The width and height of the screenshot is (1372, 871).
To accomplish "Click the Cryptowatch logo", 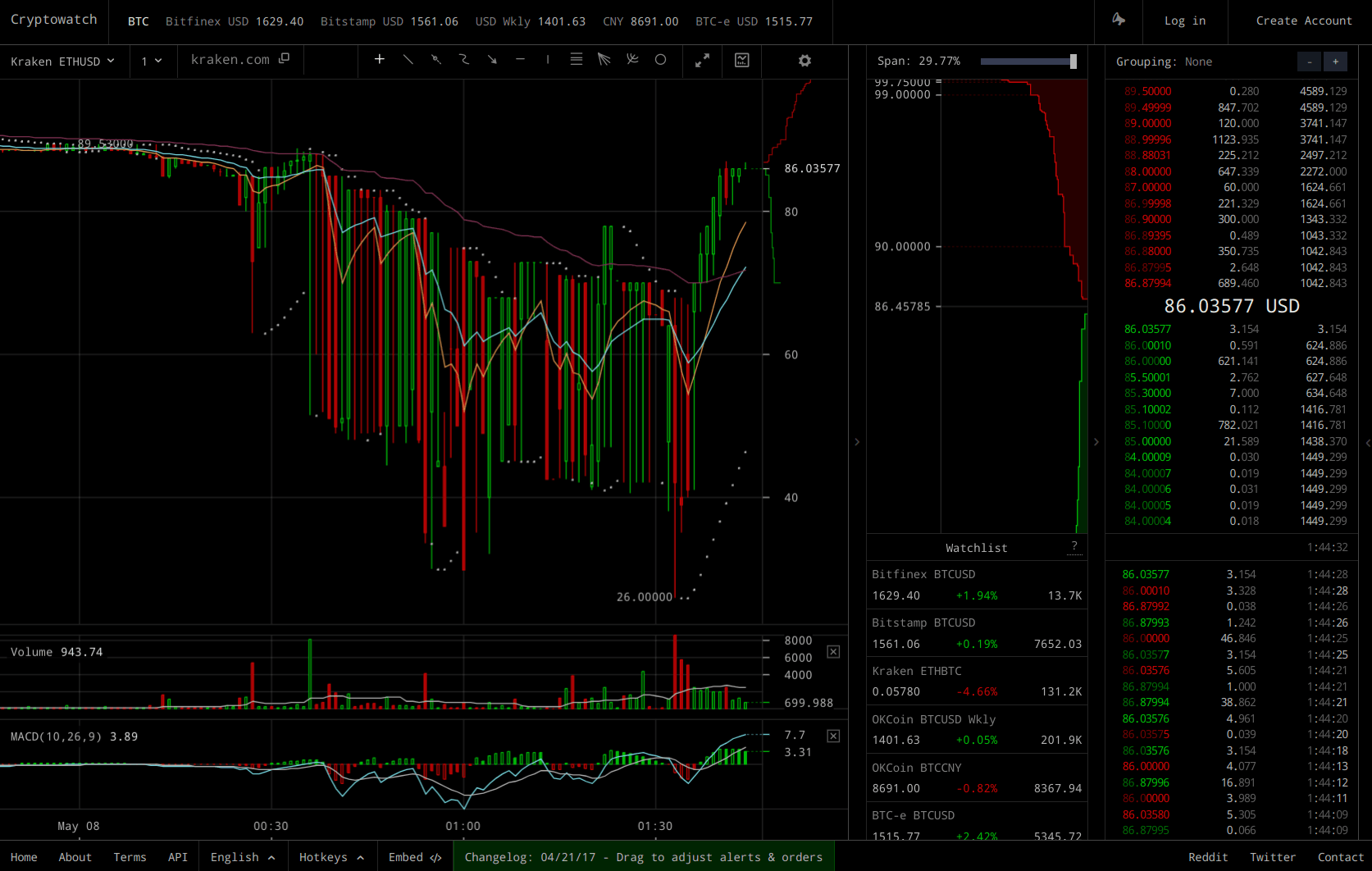I will [x=54, y=20].
